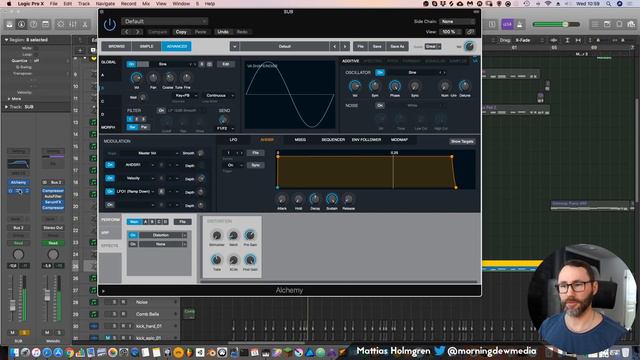This screenshot has height=360, width=640.
Task: Toggle source On button
Action: click(x=131, y=64)
